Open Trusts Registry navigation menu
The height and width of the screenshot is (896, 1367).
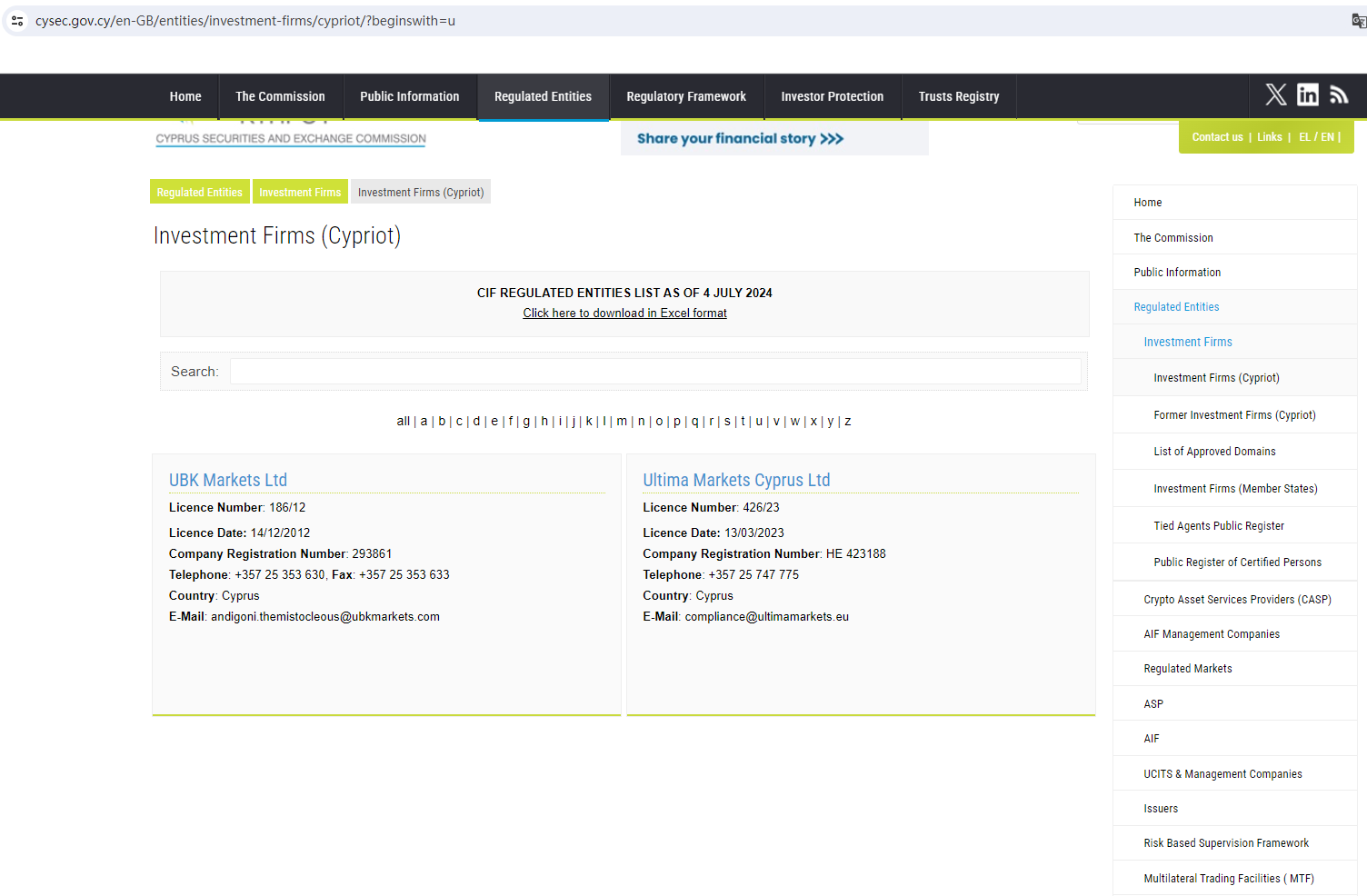[x=959, y=96]
